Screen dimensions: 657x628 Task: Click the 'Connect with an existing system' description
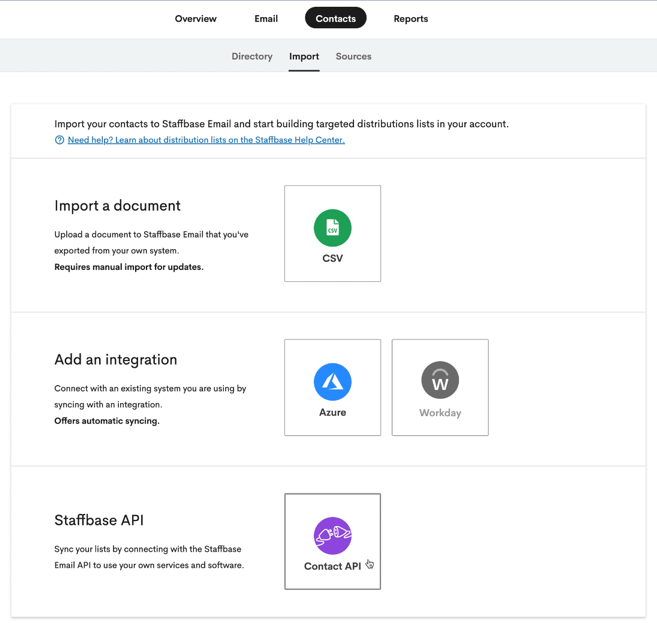point(150,396)
